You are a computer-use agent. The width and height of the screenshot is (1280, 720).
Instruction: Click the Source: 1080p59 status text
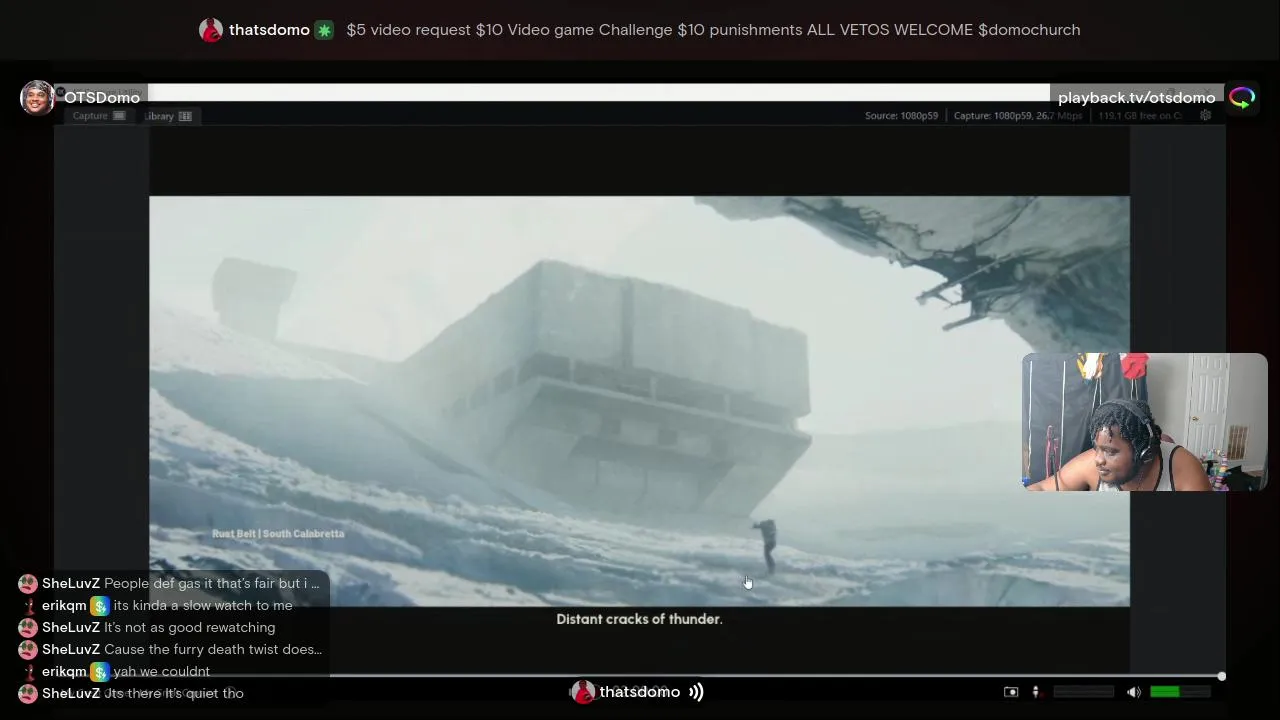(901, 116)
